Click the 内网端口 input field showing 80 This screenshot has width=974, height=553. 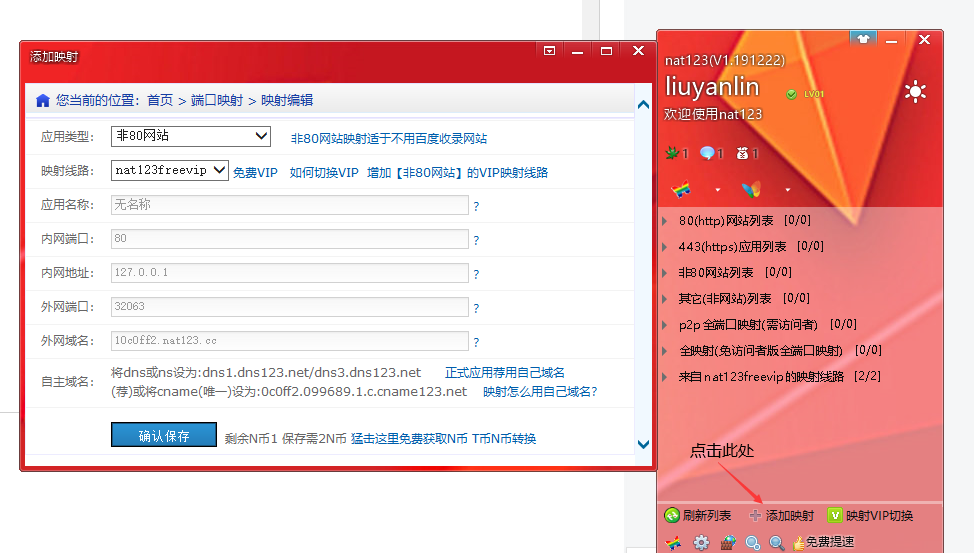[289, 239]
